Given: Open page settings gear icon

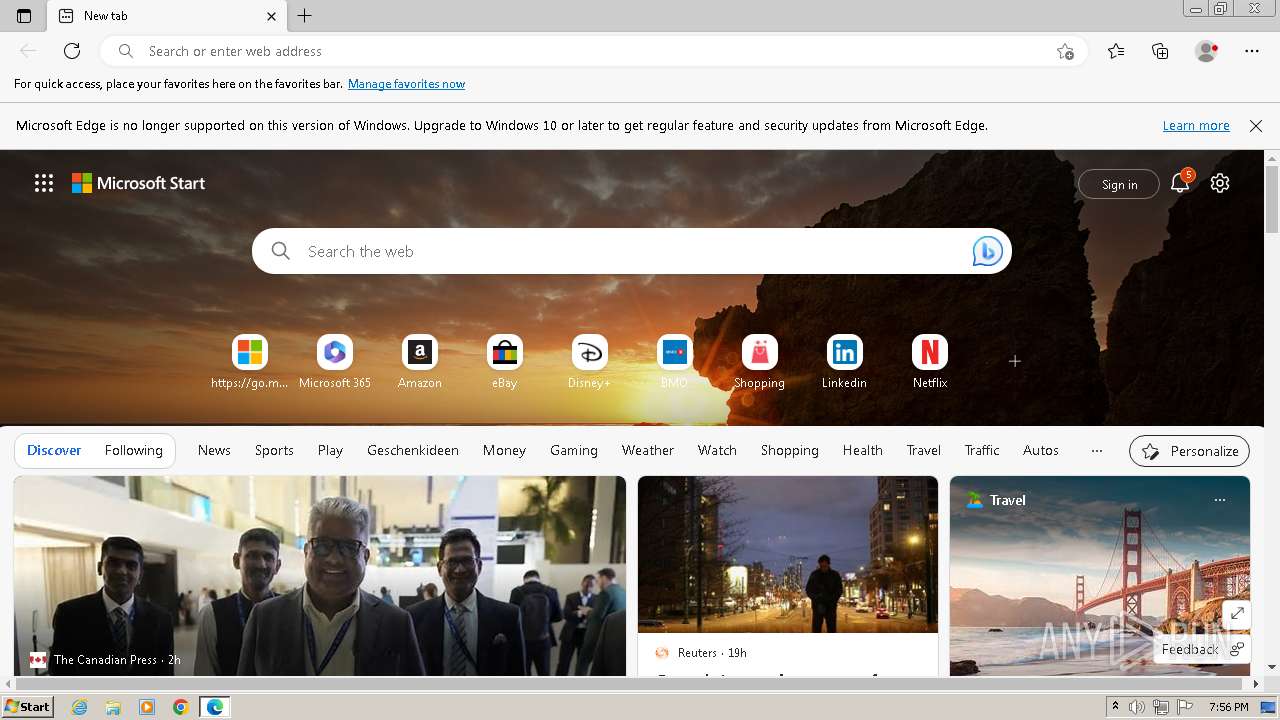Looking at the screenshot, I should 1220,183.
